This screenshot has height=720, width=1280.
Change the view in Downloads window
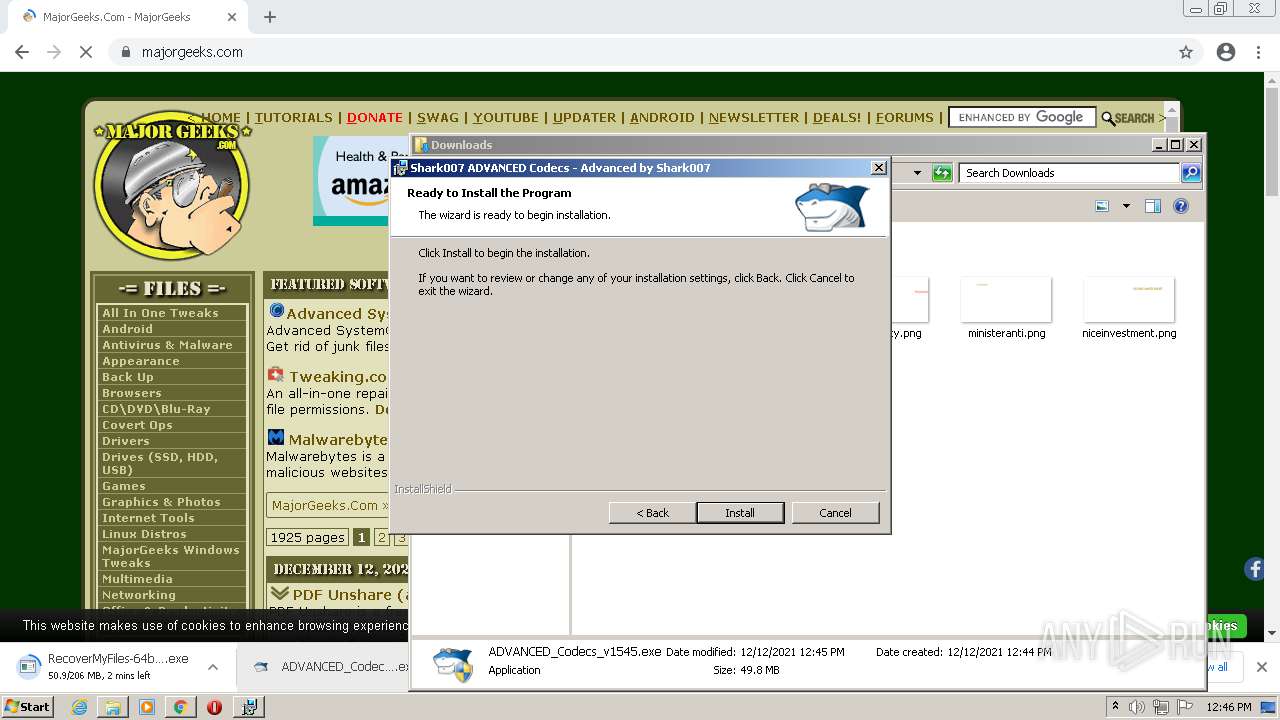tap(1102, 206)
